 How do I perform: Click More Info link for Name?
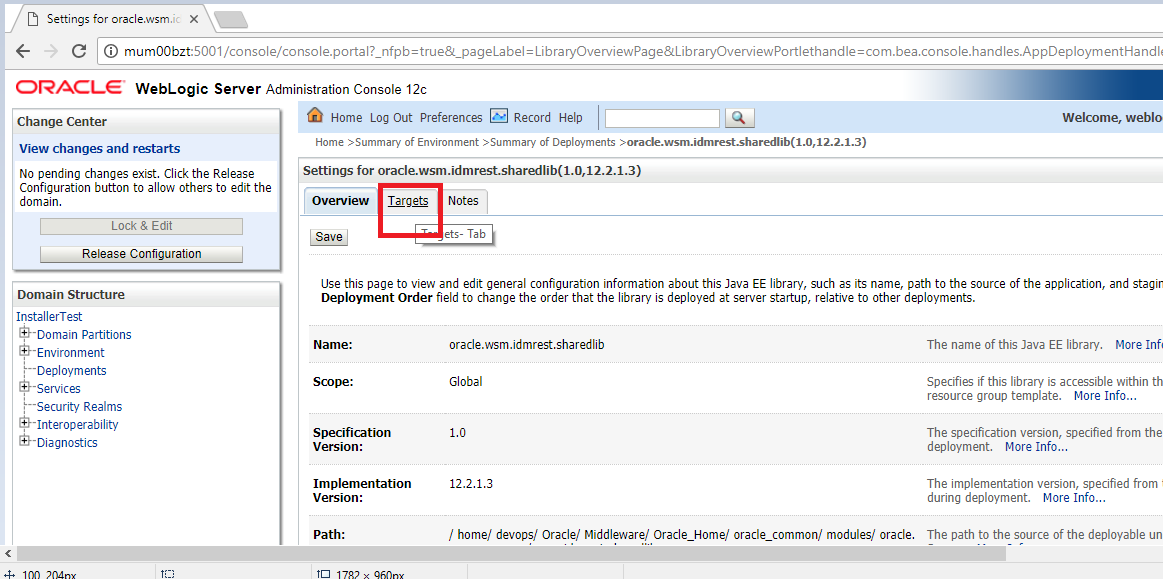click(1139, 345)
